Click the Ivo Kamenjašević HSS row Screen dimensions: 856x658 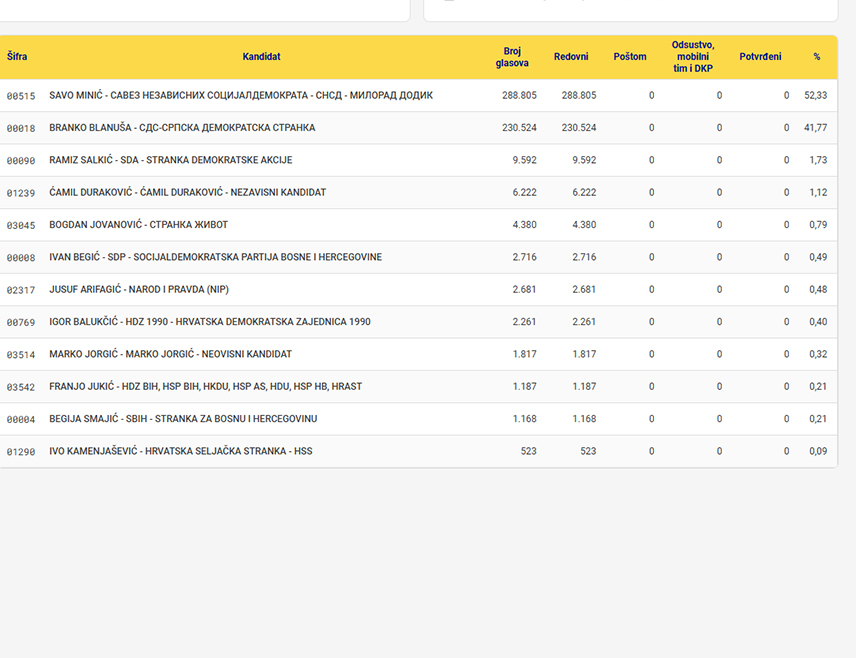(418, 451)
